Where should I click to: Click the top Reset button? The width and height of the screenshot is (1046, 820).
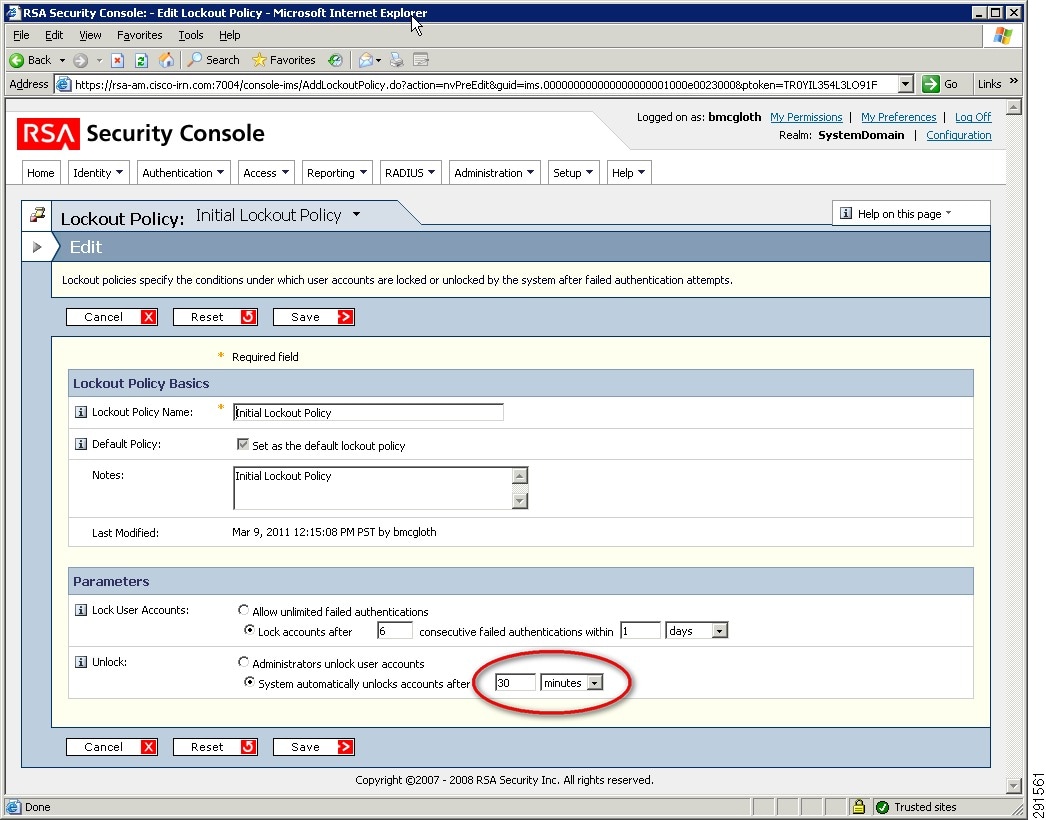[215, 317]
